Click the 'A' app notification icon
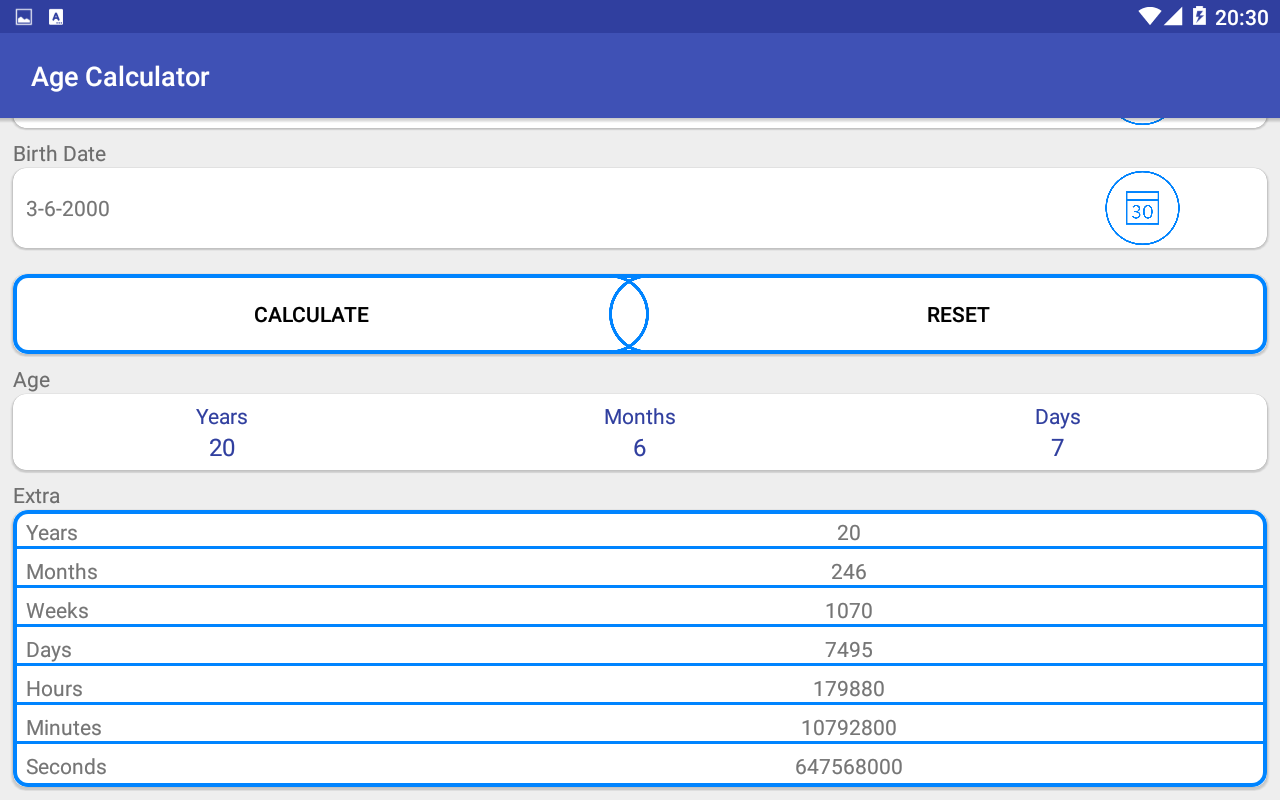The width and height of the screenshot is (1280, 800). [x=56, y=17]
